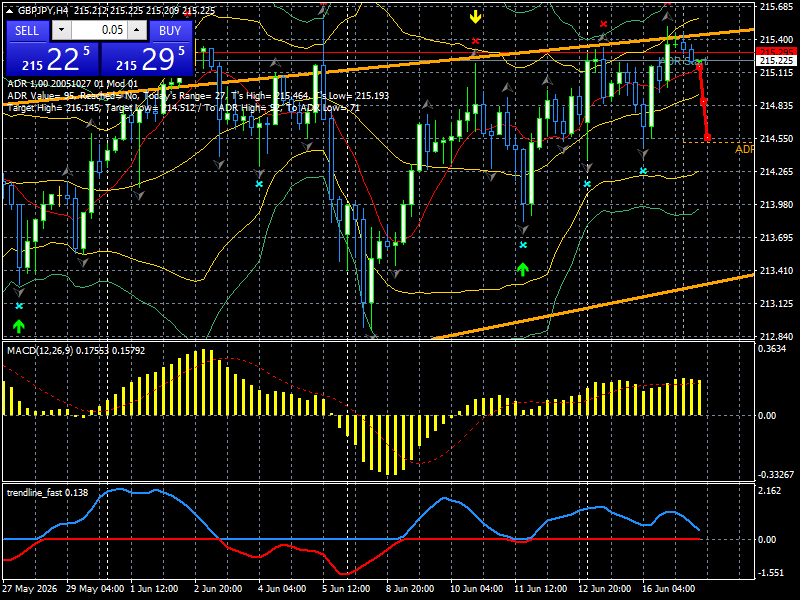Click the 215.685 price scale label
This screenshot has height=600, width=800.
777,7
